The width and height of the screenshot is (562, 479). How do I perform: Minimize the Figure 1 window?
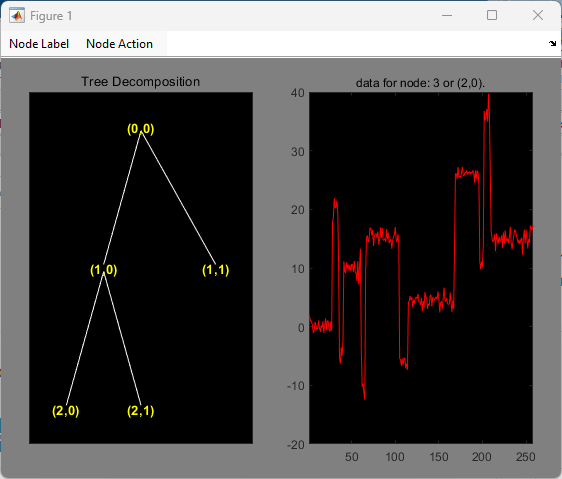[447, 15]
